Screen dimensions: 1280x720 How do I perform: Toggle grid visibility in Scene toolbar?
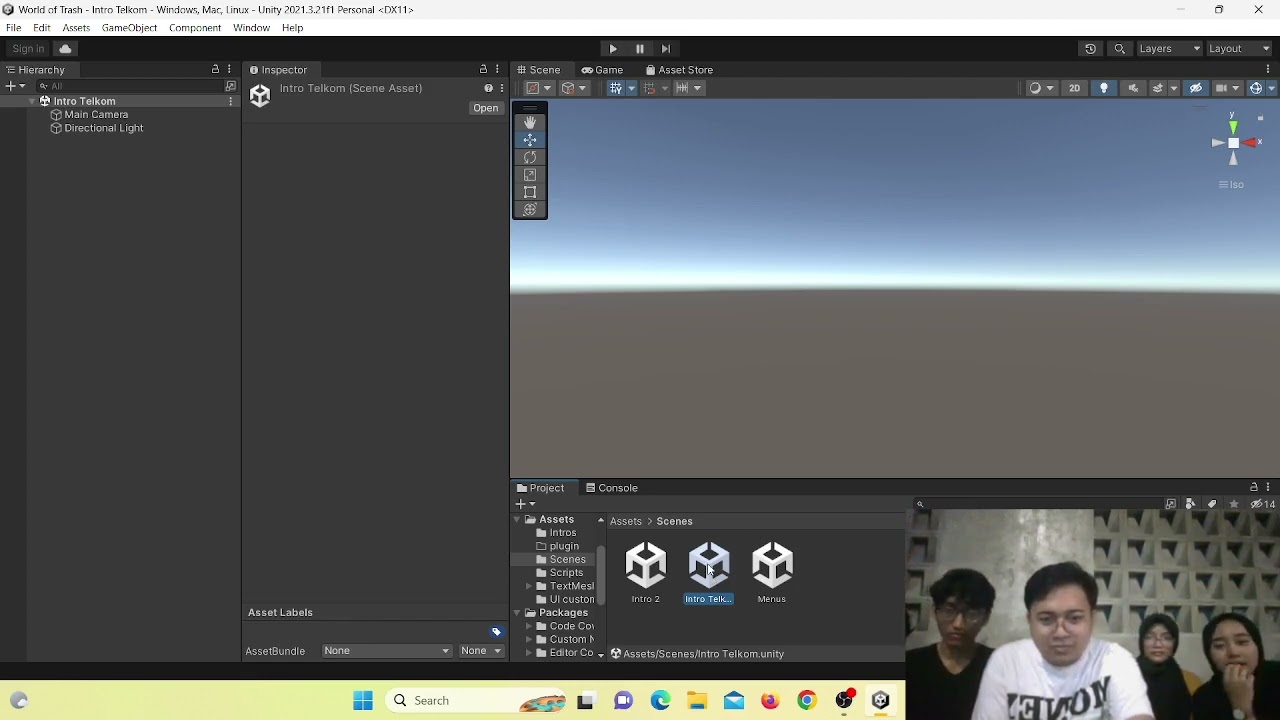pyautogui.click(x=616, y=88)
